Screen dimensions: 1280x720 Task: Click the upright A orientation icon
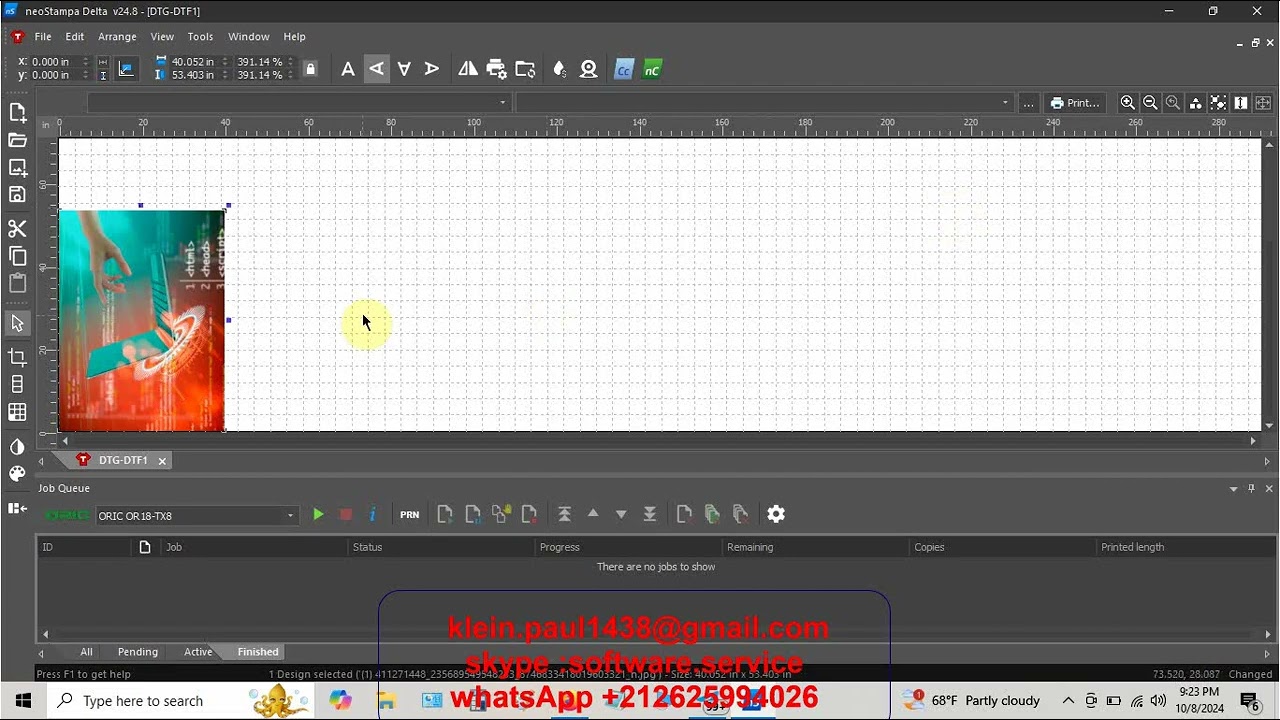pyautogui.click(x=348, y=69)
